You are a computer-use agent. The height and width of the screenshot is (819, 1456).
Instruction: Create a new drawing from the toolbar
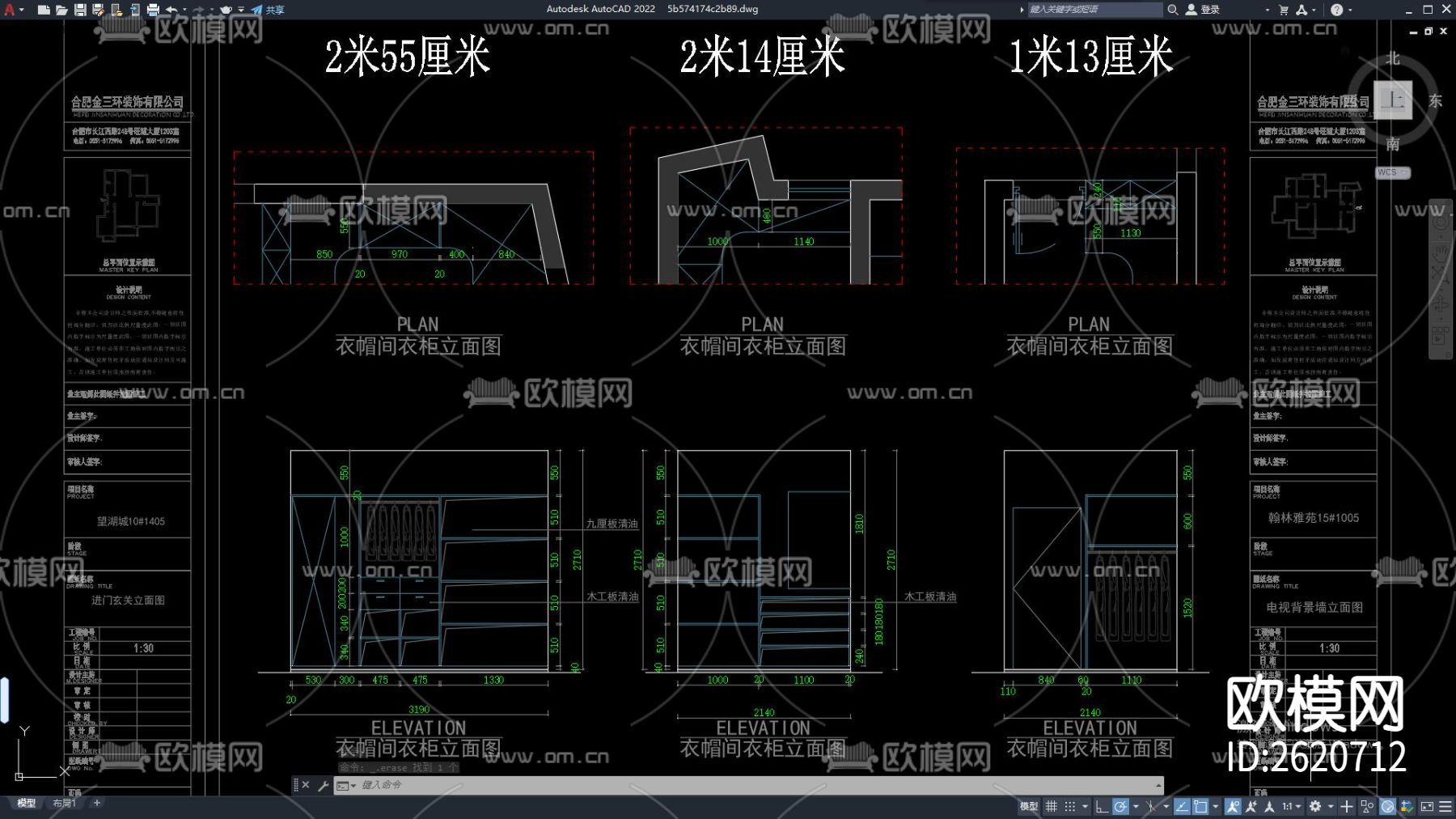coord(44,10)
